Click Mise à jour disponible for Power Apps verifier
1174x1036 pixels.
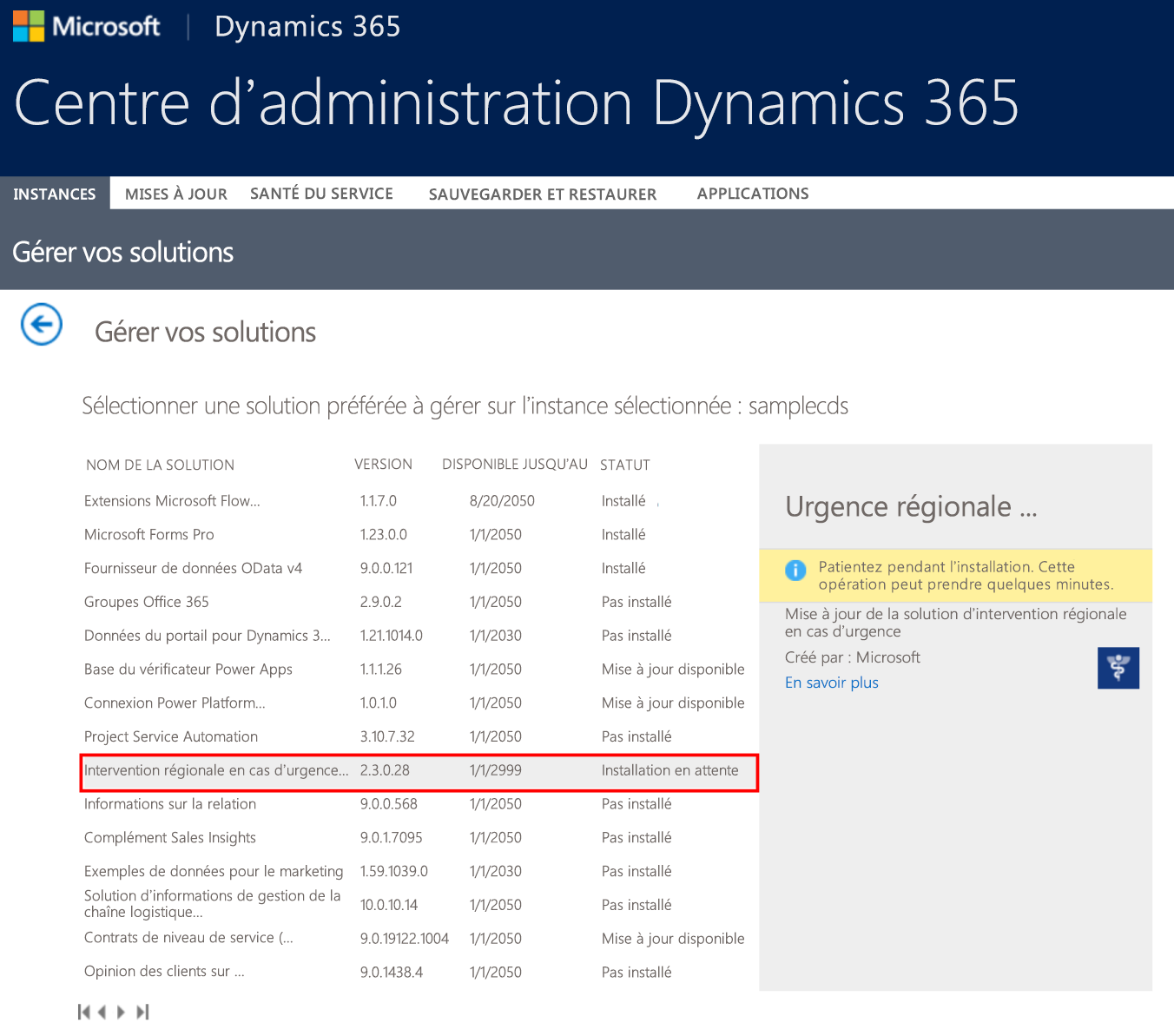click(673, 670)
